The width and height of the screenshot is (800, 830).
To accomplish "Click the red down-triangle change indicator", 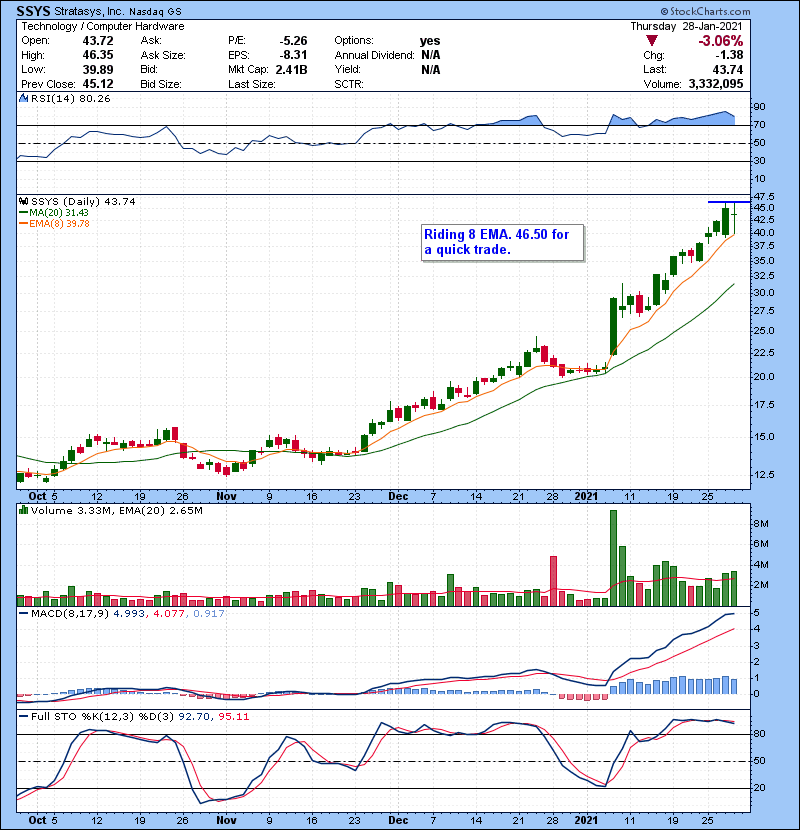I will click(652, 41).
